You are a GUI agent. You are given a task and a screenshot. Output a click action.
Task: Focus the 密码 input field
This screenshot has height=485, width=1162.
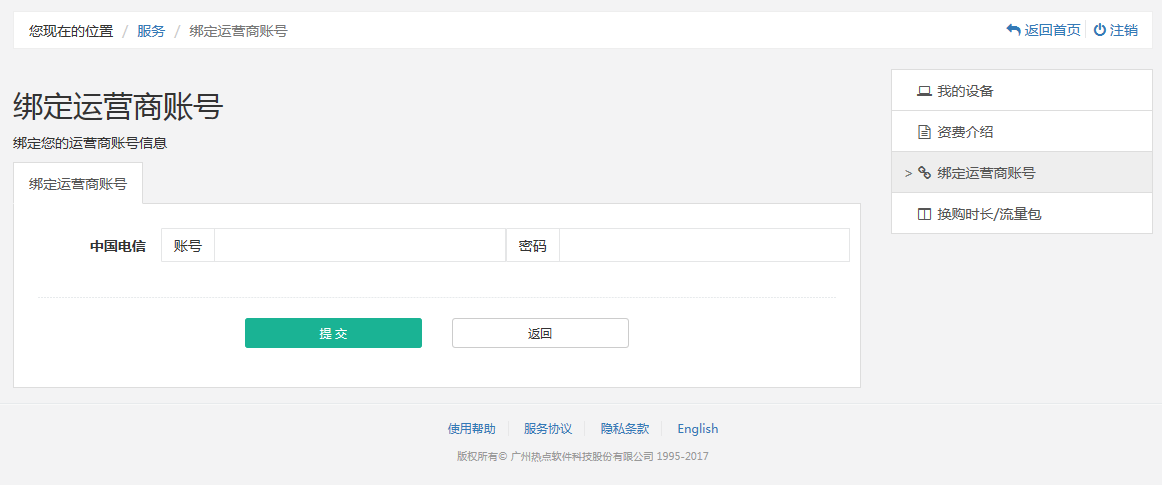703,245
